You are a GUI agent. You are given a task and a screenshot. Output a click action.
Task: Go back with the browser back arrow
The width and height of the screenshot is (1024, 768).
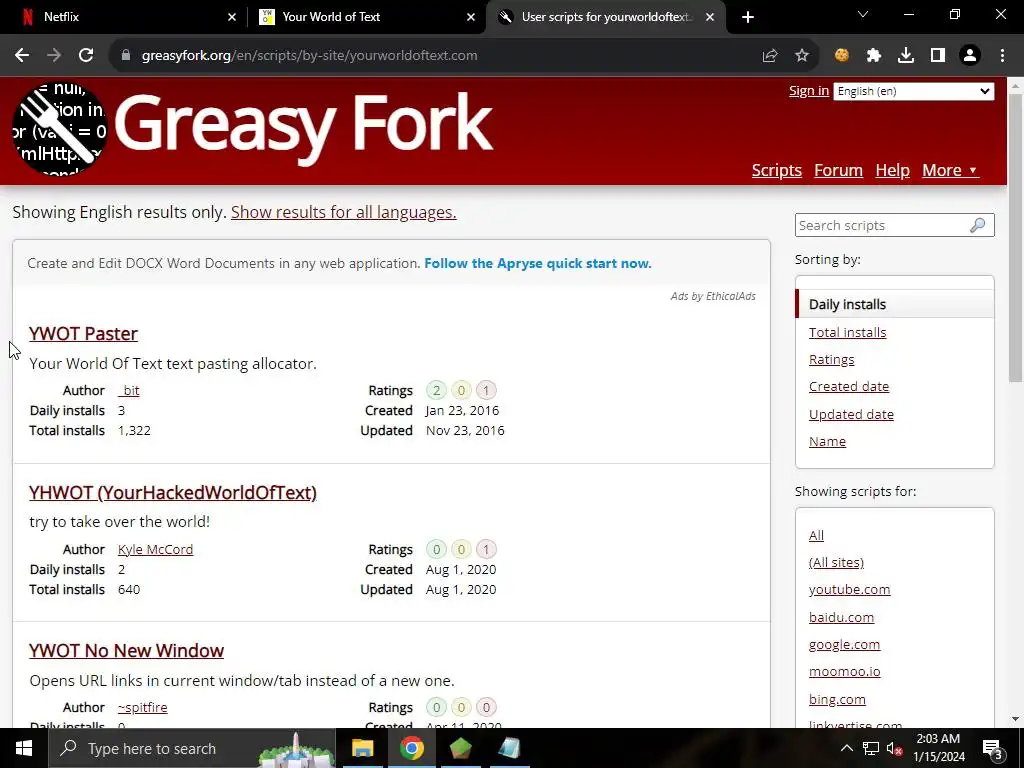tap(22, 56)
